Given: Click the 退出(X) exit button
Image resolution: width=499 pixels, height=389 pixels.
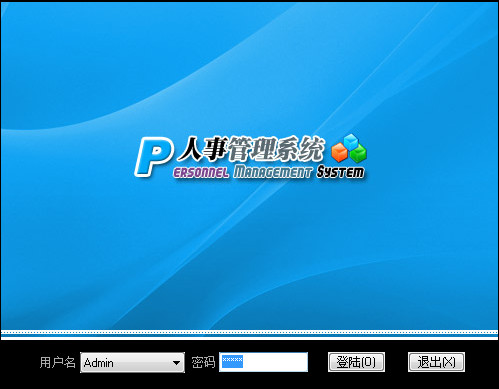Looking at the screenshot, I should 436,362.
